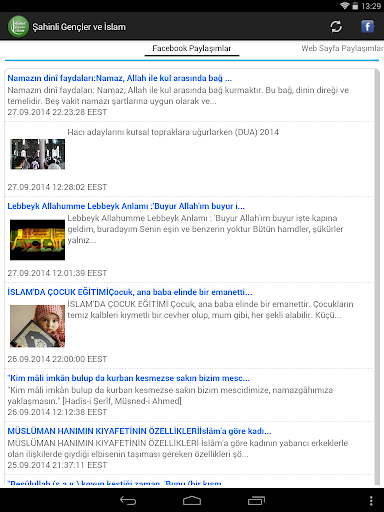Open the recent apps navigation button
The height and width of the screenshot is (512, 384).
click(x=256, y=500)
